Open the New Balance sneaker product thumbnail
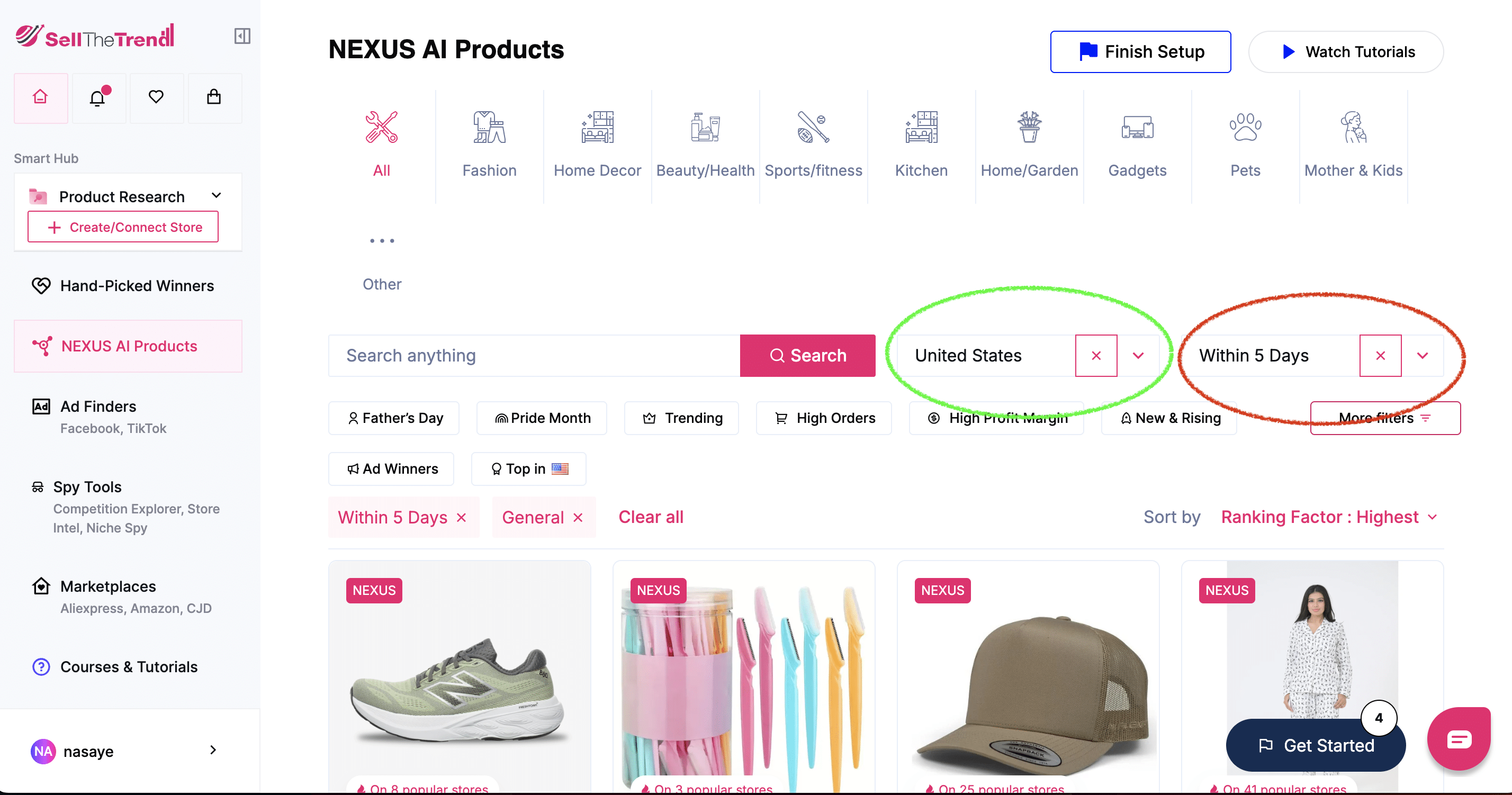This screenshot has height=795, width=1512. (460, 677)
